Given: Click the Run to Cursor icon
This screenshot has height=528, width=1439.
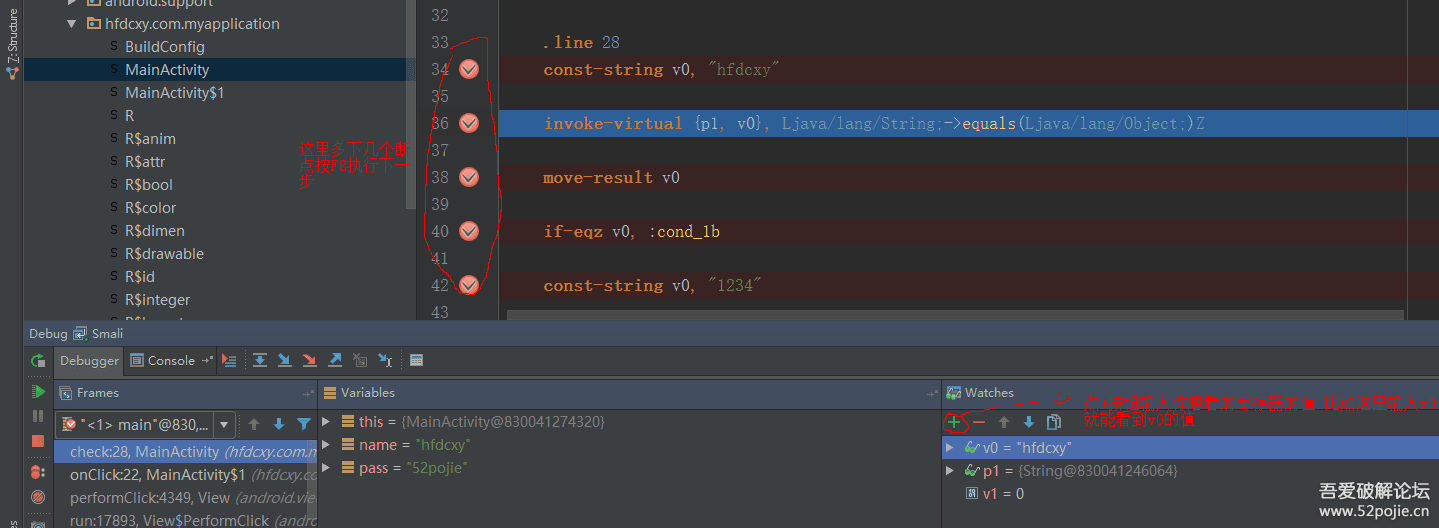Looking at the screenshot, I should pos(385,361).
